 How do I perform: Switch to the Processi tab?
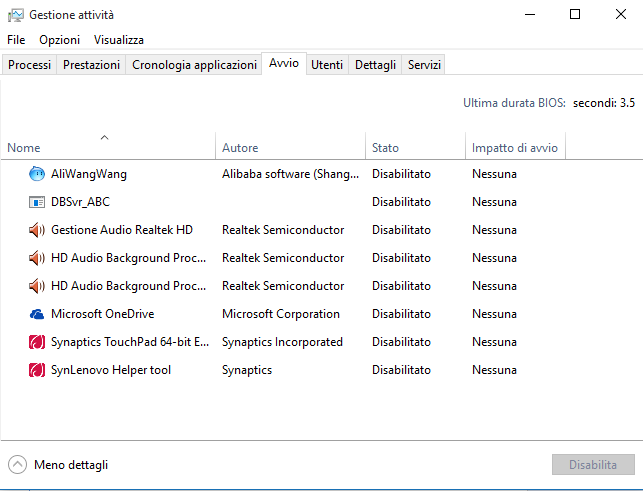click(30, 65)
